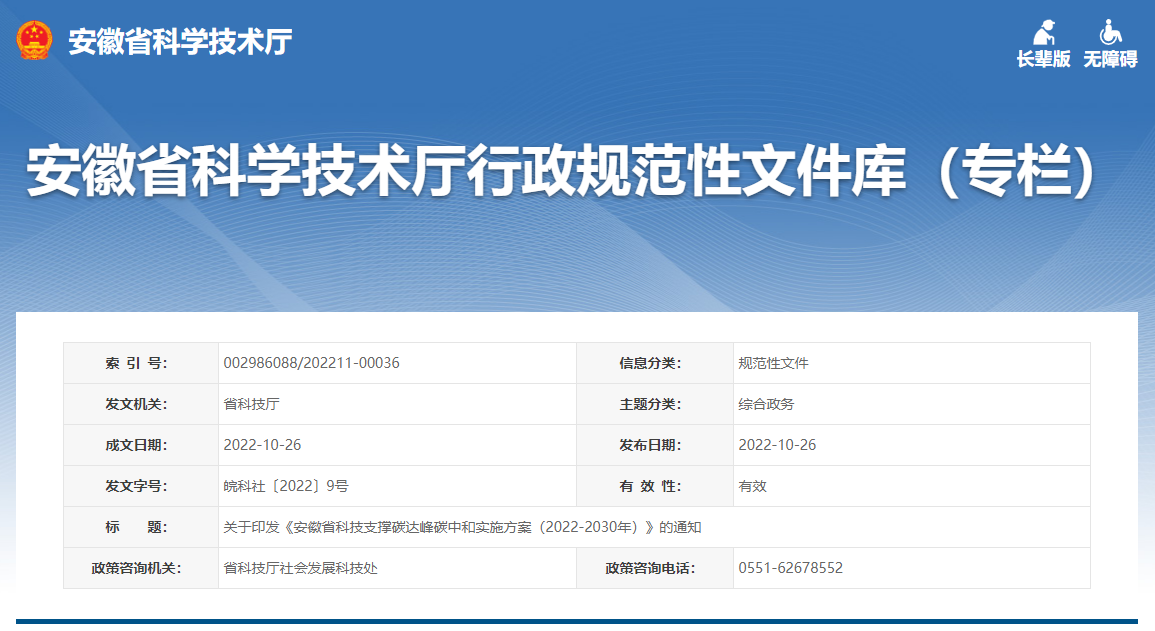
Task: Click the national emblem logo
Action: (x=33, y=39)
